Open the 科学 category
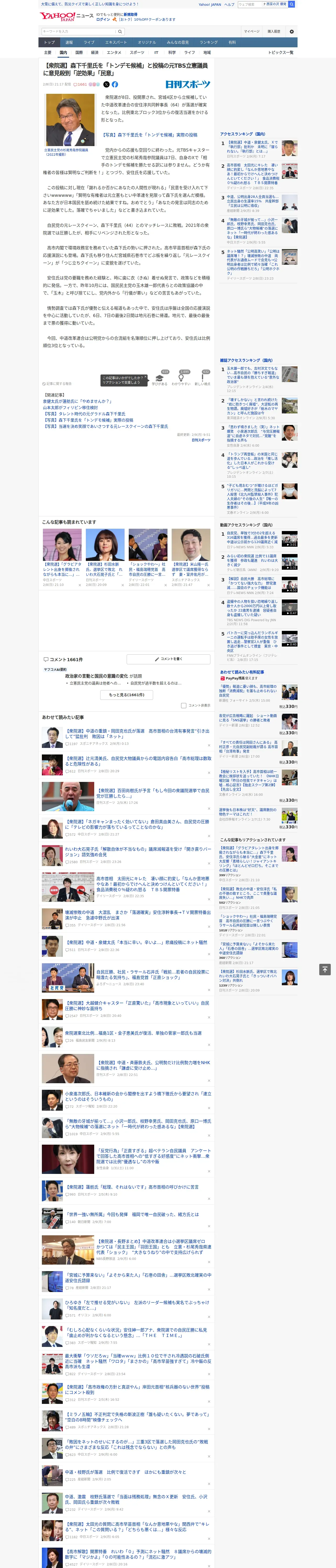Screen dimensions: 336x1568 [172, 52]
